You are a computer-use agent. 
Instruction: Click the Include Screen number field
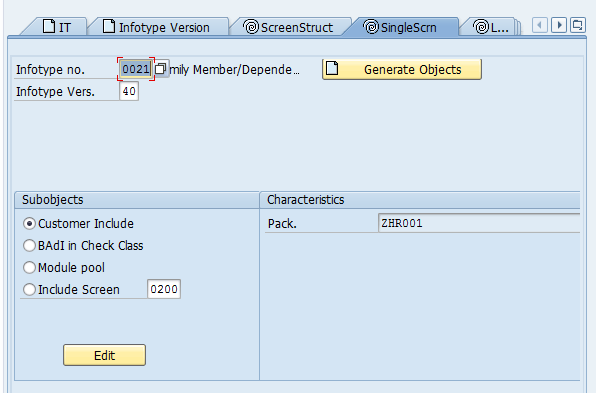[x=164, y=289]
